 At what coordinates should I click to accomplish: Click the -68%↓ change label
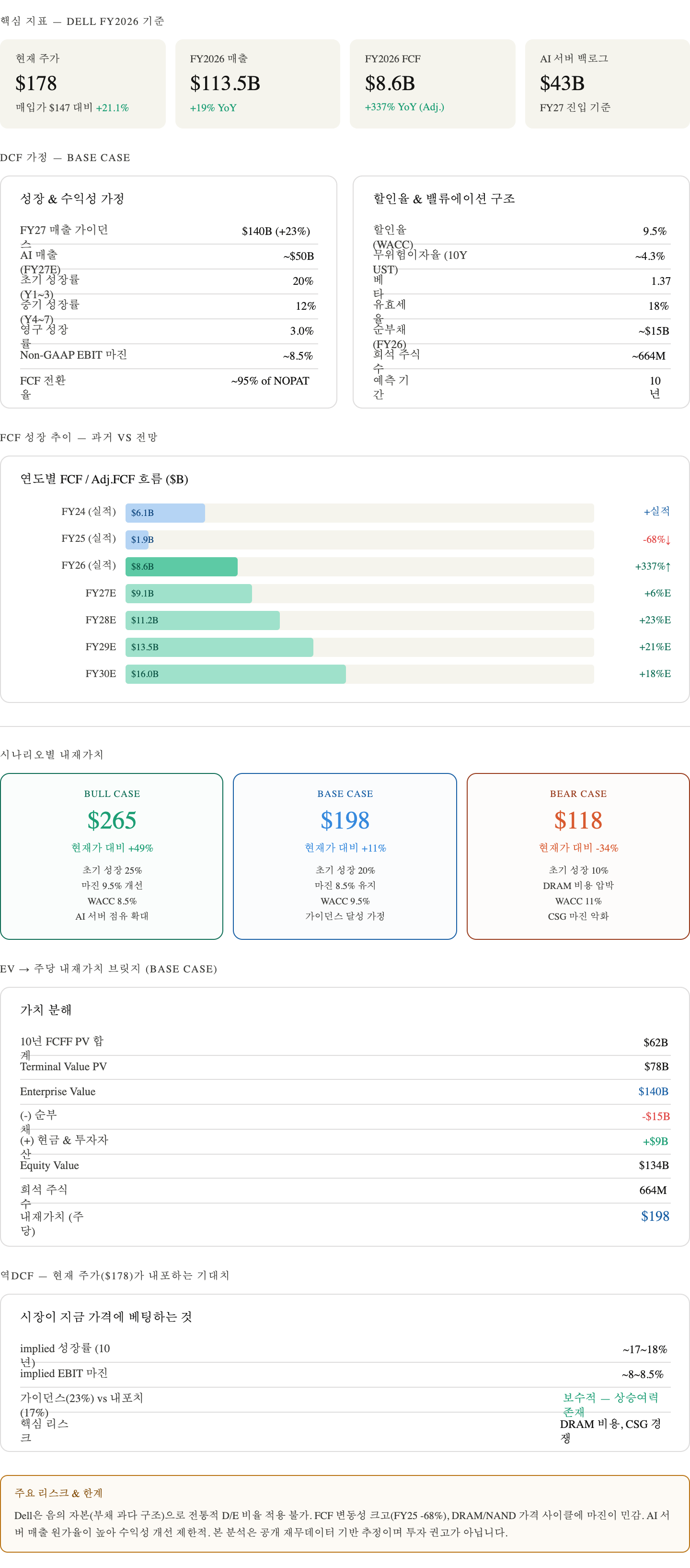coord(656,540)
